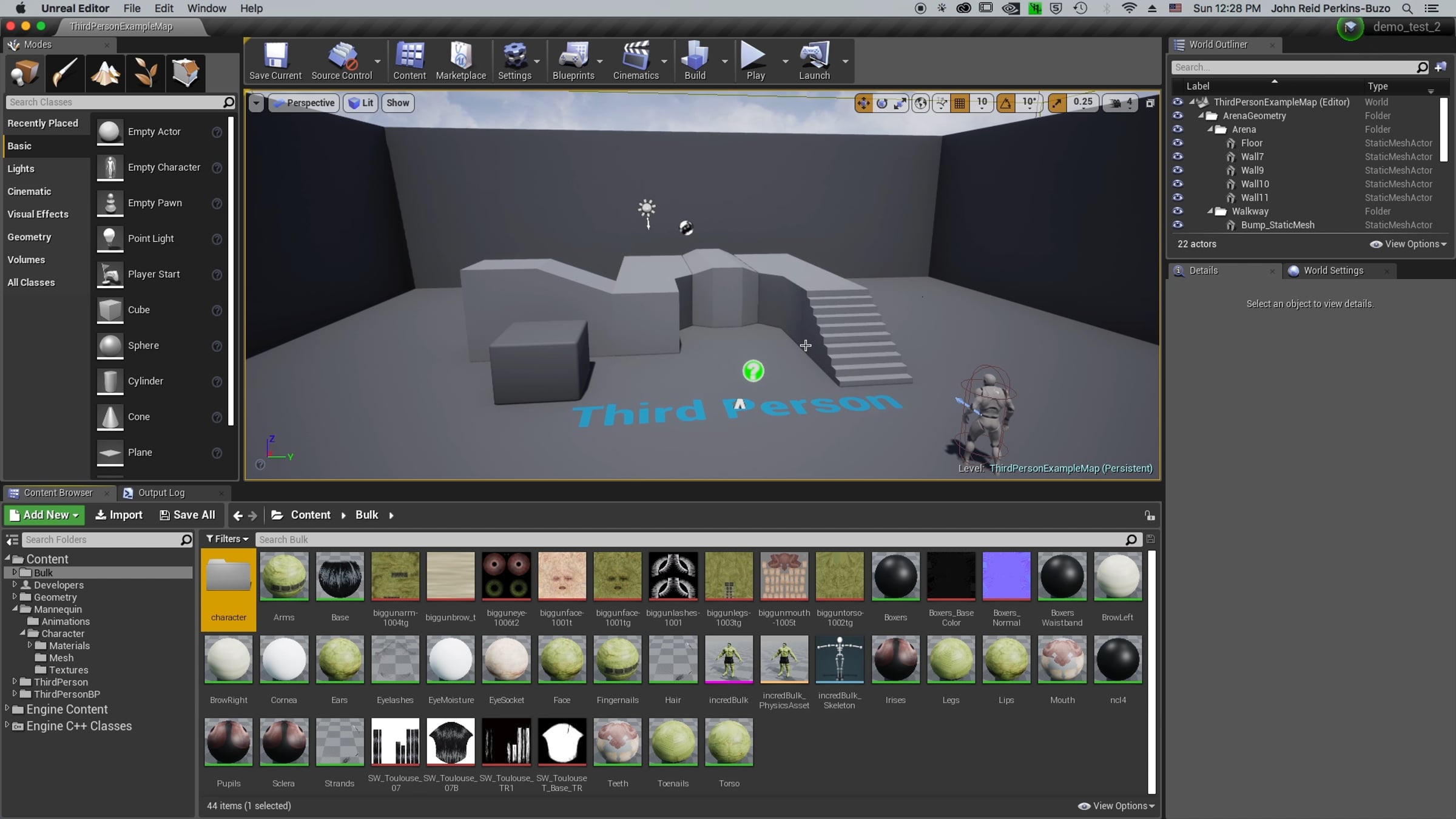Switch to the Output Log tab
This screenshot has width=1456, height=819.
click(161, 493)
